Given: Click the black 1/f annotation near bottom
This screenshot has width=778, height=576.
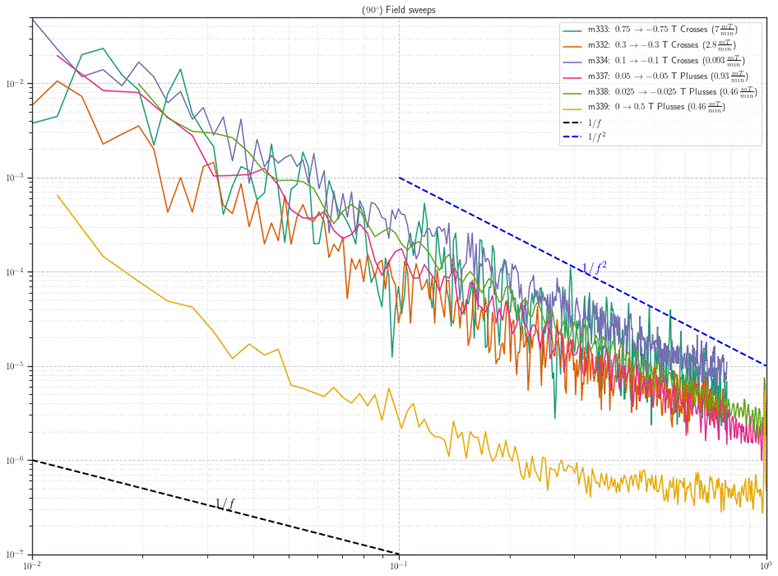Looking at the screenshot, I should point(227,503).
